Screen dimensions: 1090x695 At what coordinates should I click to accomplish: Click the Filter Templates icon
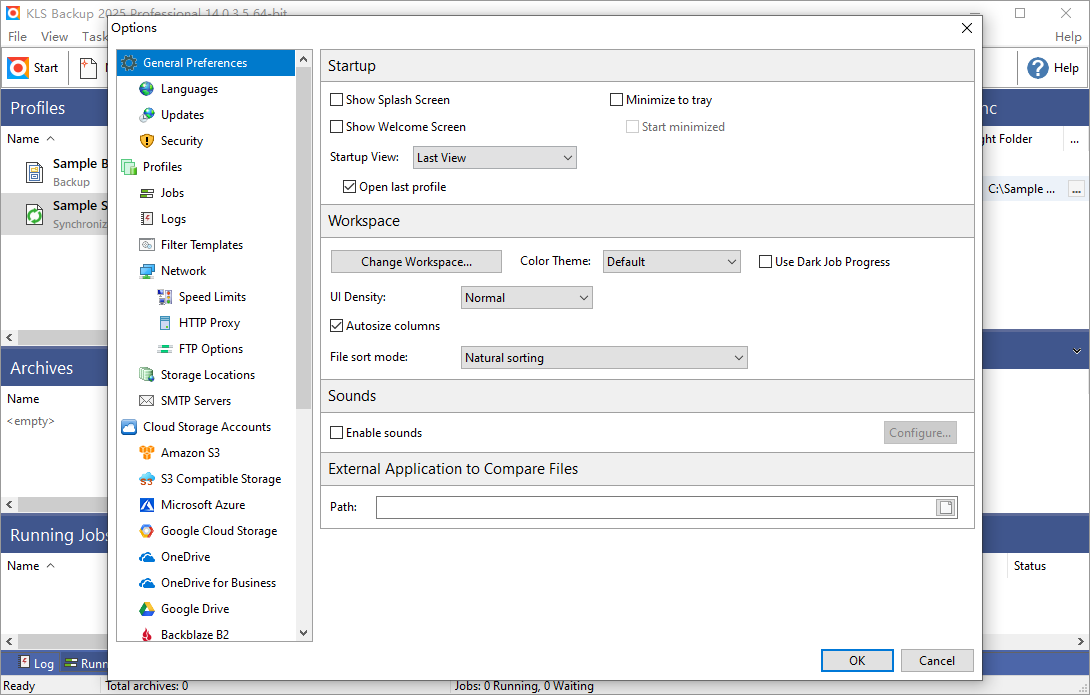point(147,245)
